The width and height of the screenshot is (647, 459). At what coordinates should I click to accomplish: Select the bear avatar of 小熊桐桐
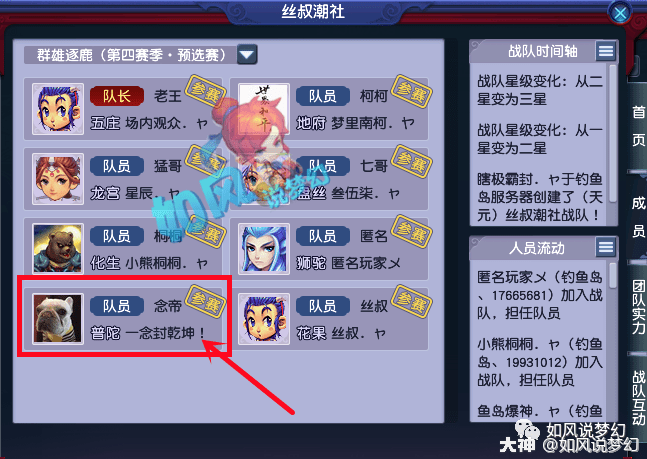(x=58, y=248)
